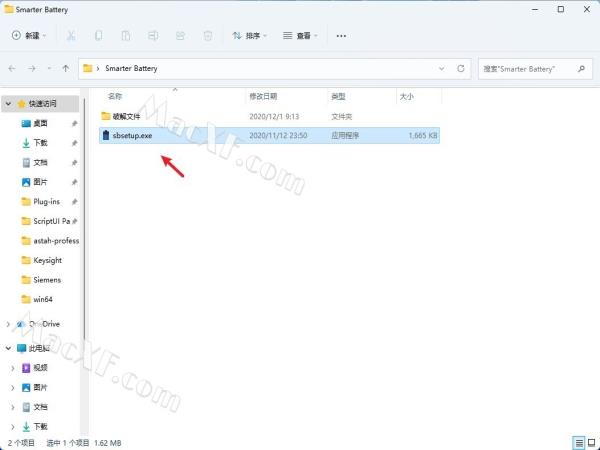Viewport: 600px width, 450px height.
Task: Click the search magnifier icon
Action: [x=582, y=69]
